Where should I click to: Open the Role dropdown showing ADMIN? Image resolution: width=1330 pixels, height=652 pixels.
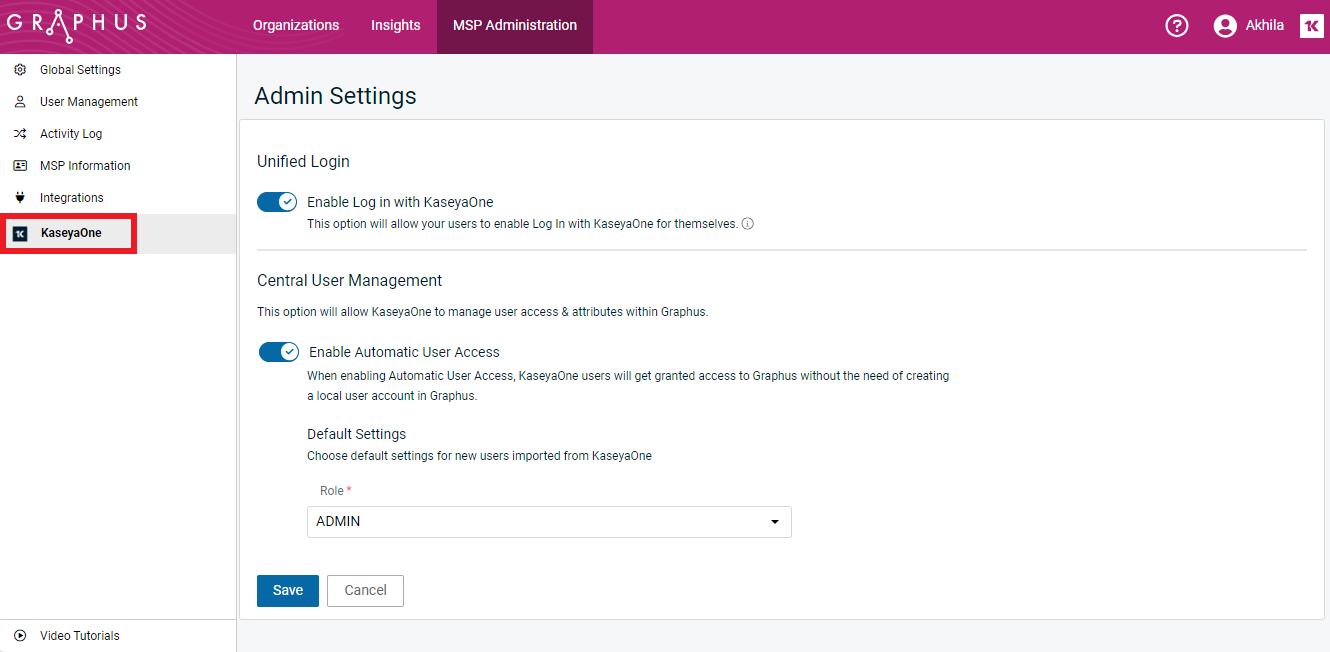[549, 521]
